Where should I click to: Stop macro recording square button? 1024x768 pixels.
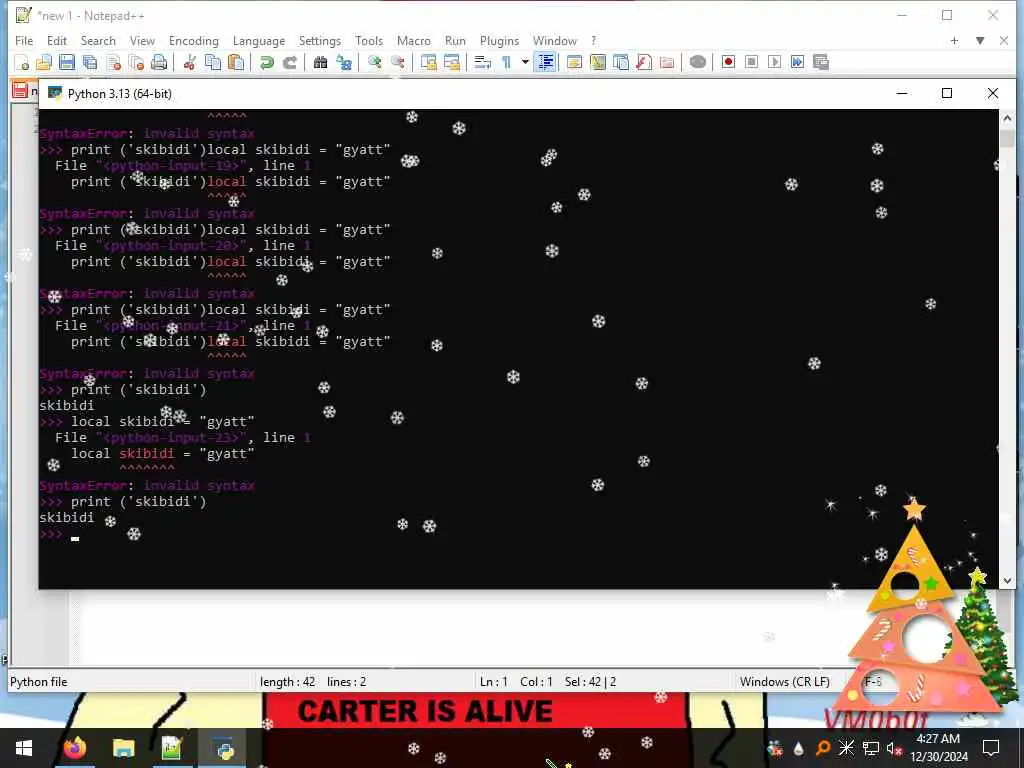(x=751, y=63)
